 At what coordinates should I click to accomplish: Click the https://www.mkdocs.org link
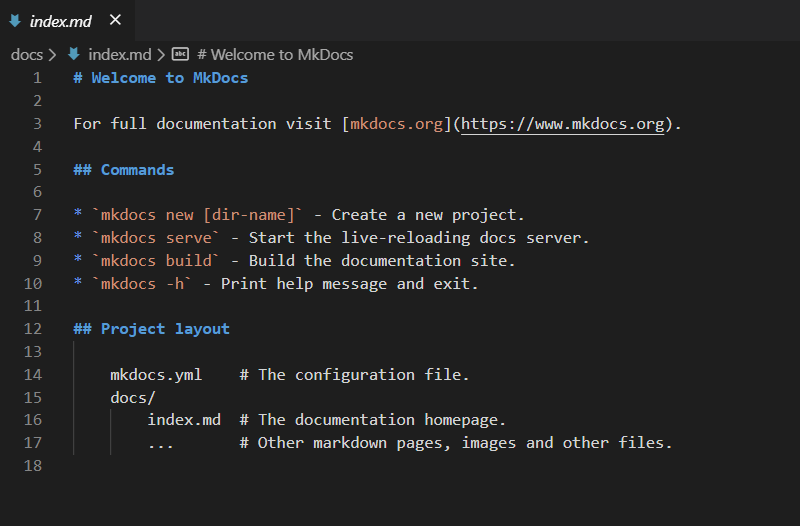(x=563, y=124)
